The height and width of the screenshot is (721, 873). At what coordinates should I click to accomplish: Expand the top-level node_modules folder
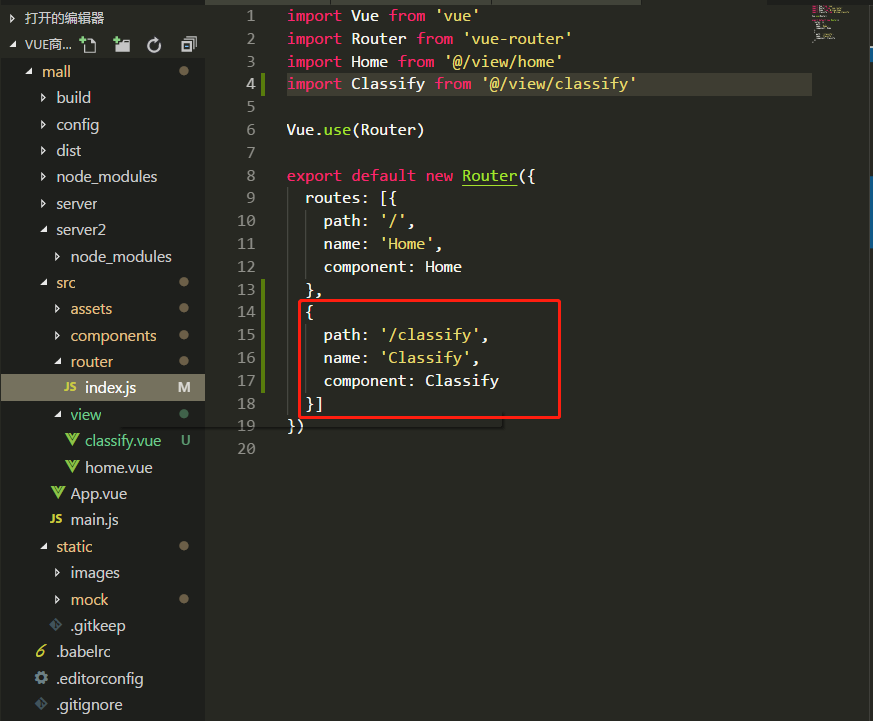pyautogui.click(x=43, y=176)
